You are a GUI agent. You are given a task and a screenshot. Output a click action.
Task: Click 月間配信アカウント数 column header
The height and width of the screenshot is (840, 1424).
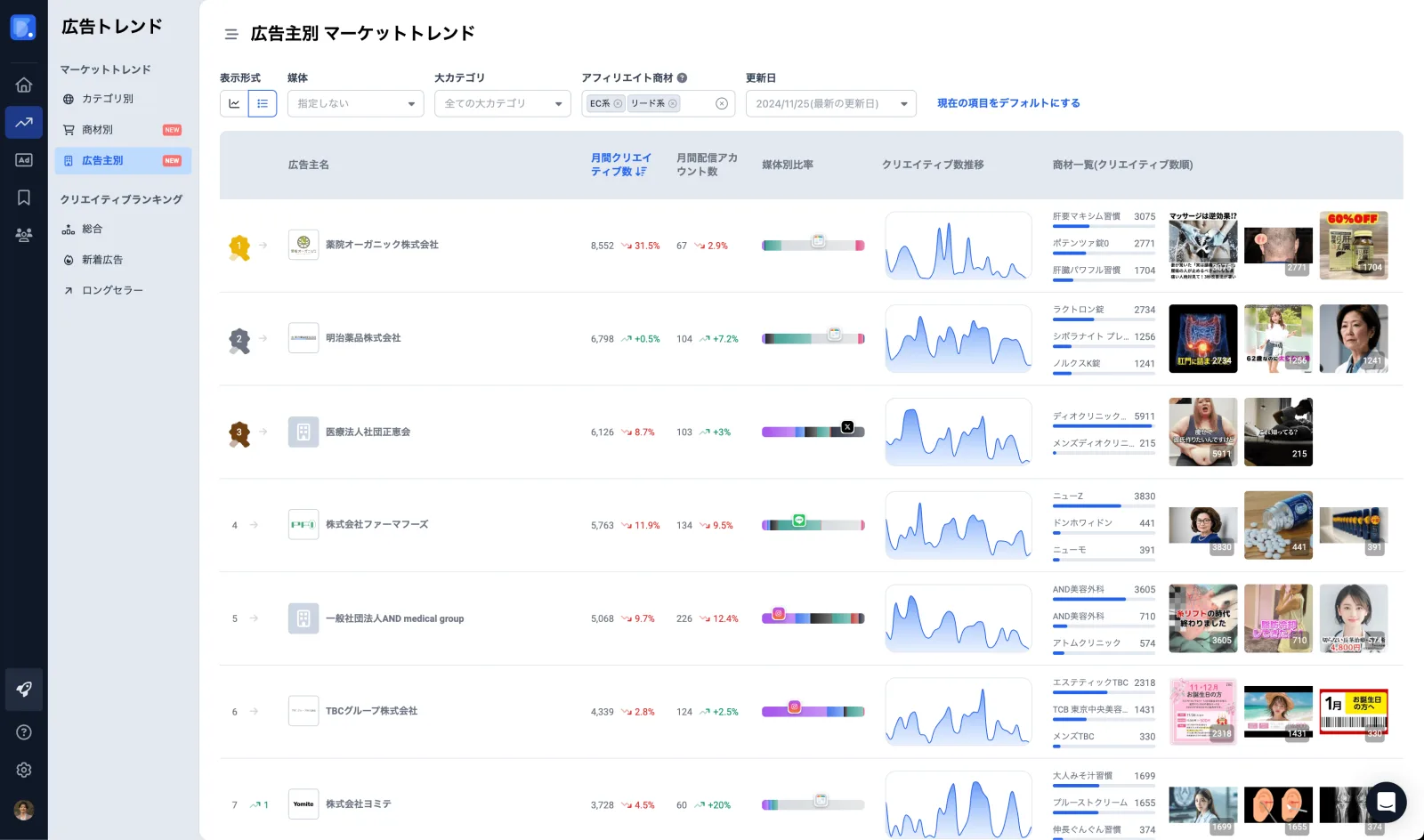(707, 165)
